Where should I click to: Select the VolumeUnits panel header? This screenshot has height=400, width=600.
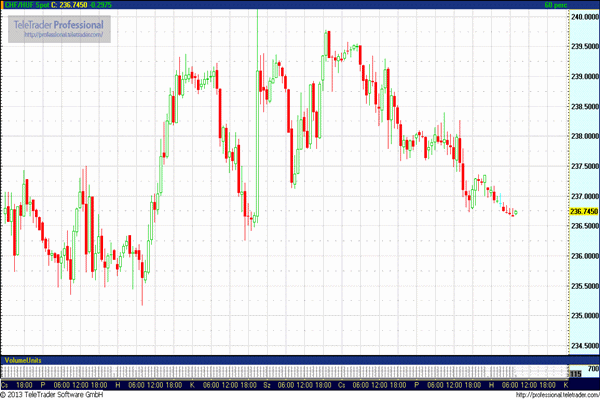tap(23, 359)
